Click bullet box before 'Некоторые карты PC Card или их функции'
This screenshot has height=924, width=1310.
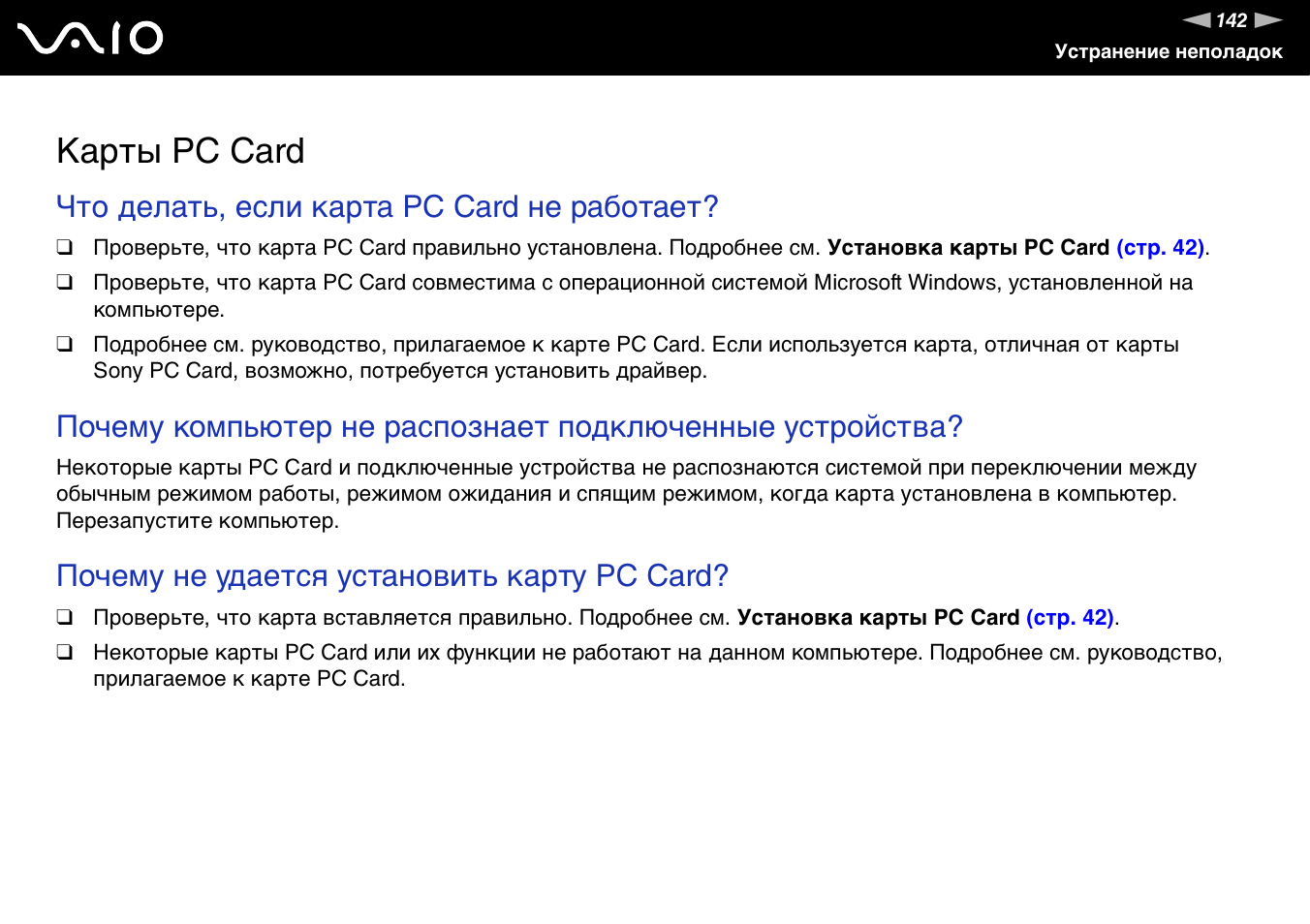[x=64, y=652]
